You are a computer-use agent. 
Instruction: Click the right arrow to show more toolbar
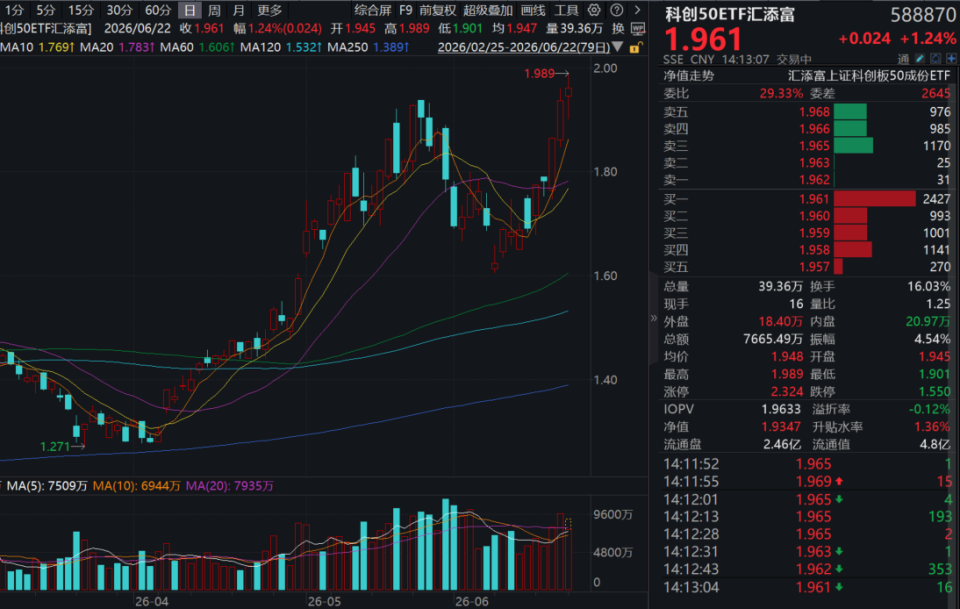pos(637,10)
